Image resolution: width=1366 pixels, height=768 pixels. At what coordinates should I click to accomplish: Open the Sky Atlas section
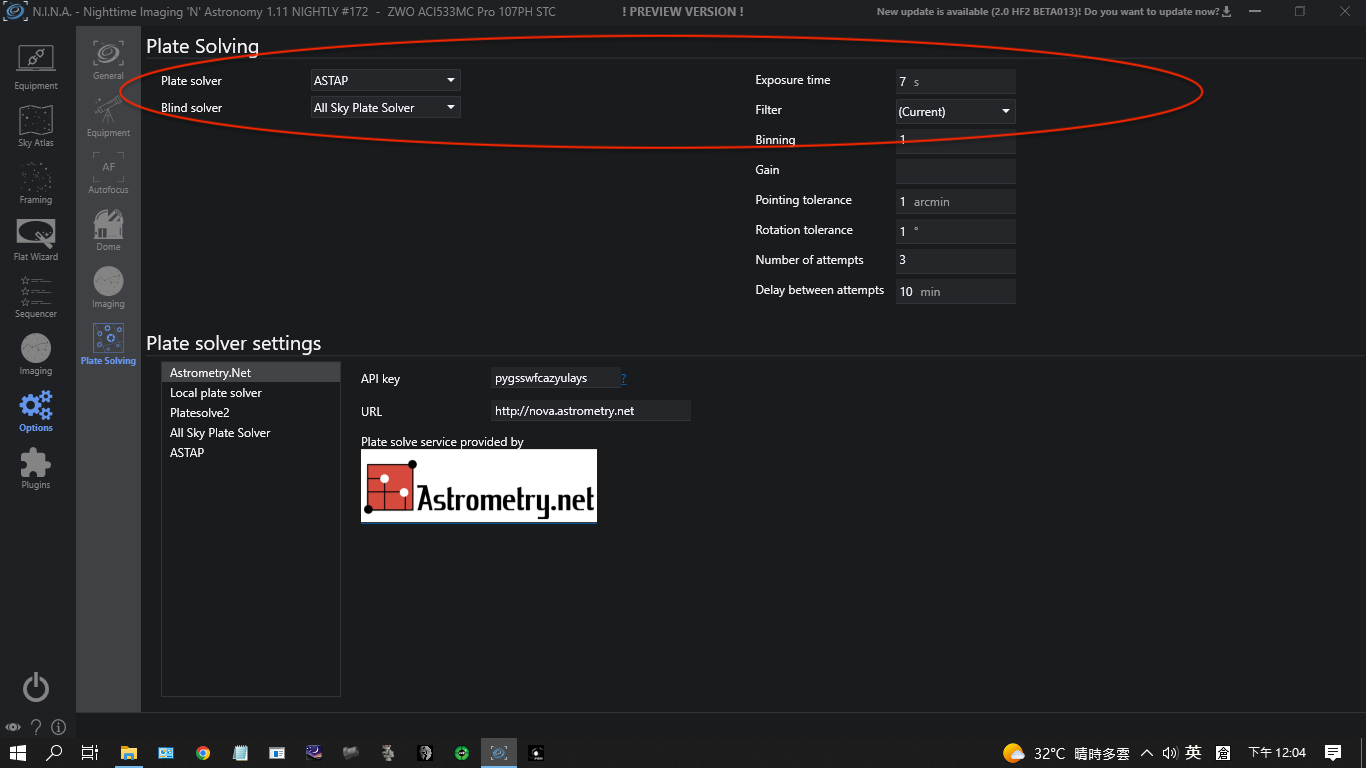click(x=36, y=125)
